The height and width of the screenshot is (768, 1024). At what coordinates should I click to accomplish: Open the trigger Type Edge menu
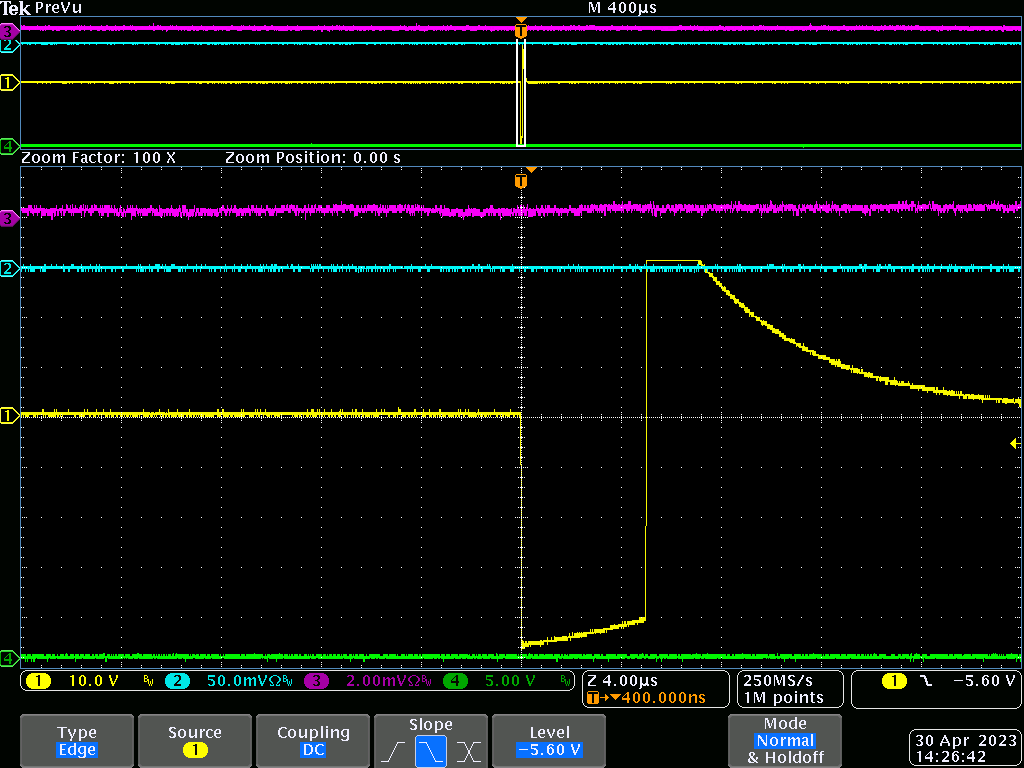(77, 741)
